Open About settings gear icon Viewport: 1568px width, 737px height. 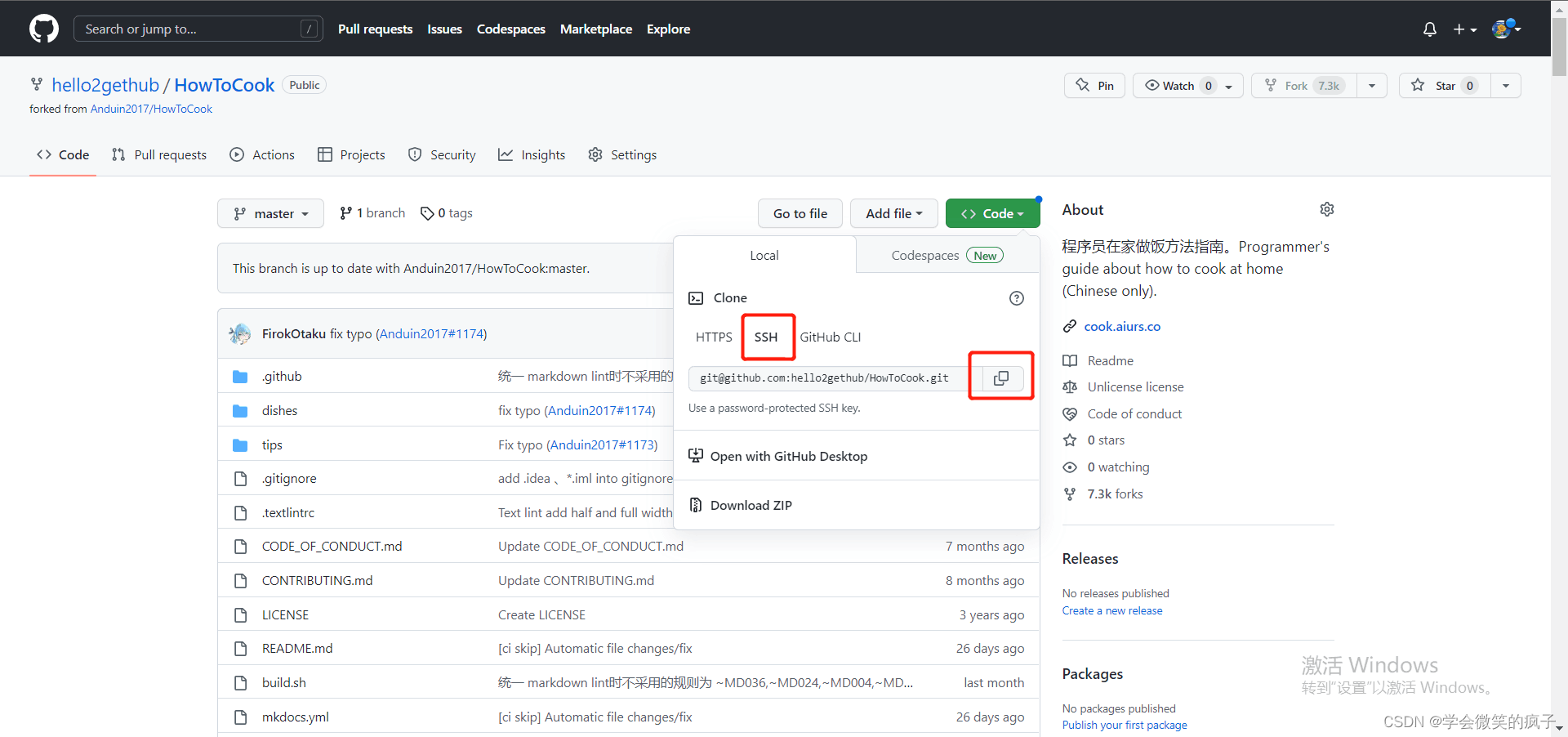[x=1326, y=209]
